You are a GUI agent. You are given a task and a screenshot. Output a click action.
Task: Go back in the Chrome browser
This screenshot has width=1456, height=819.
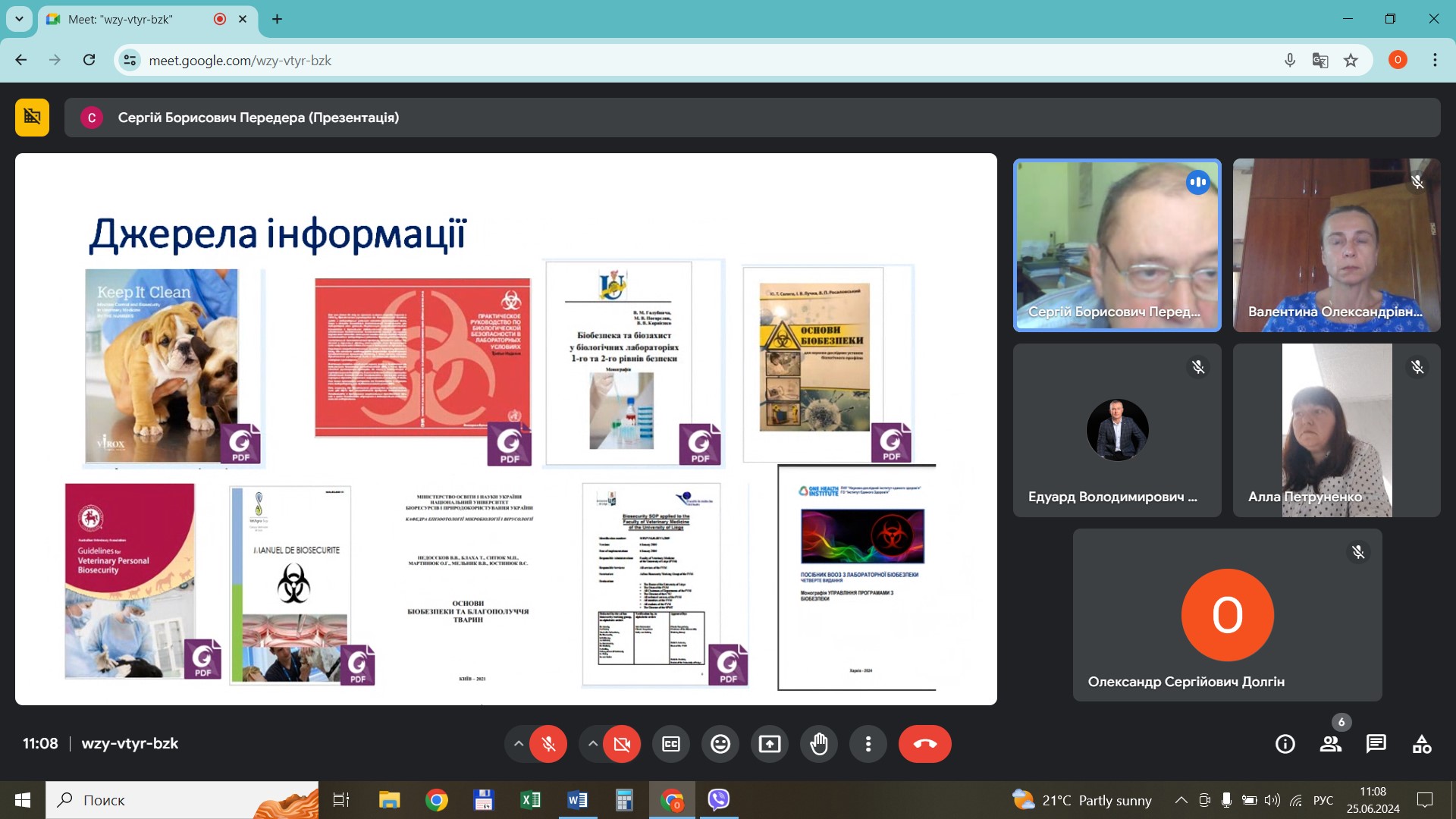[21, 60]
